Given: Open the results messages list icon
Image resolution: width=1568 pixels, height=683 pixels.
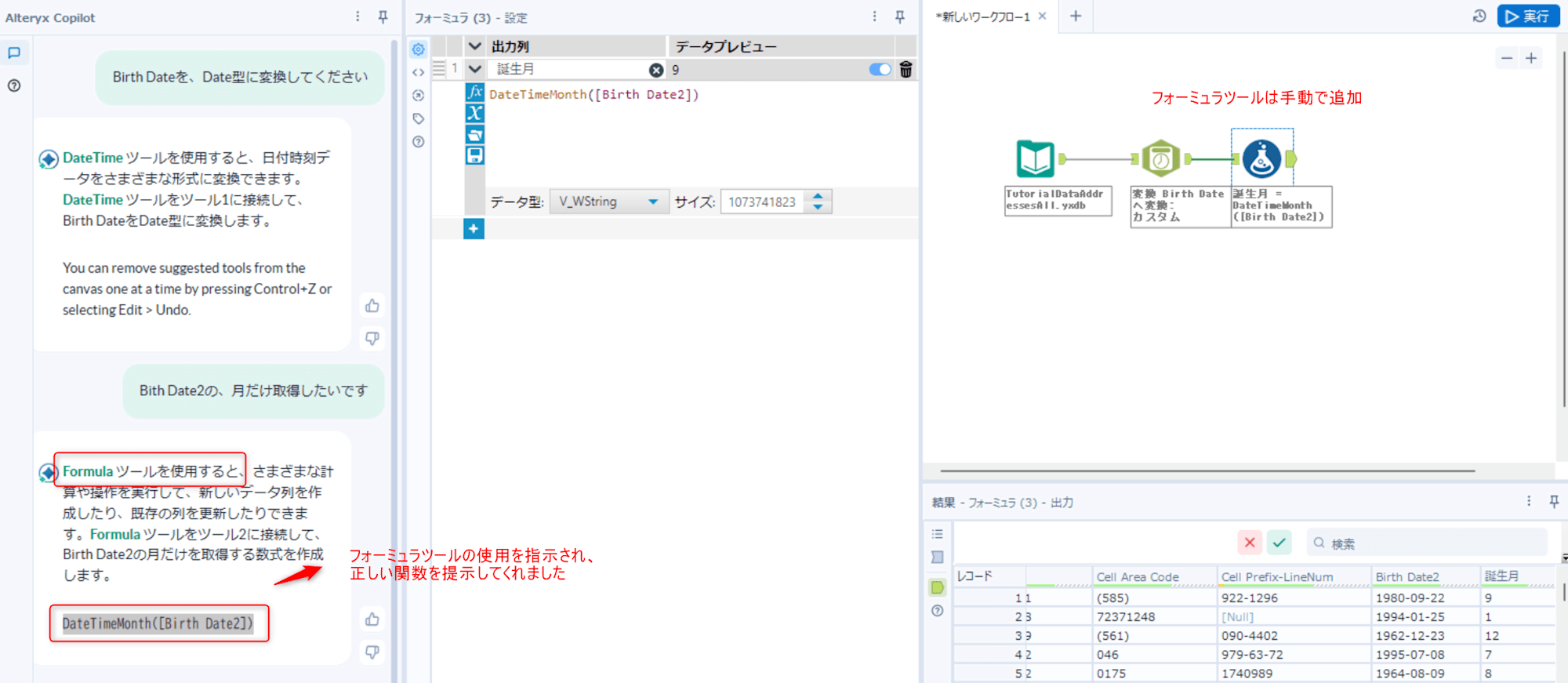Looking at the screenshot, I should coord(937,534).
